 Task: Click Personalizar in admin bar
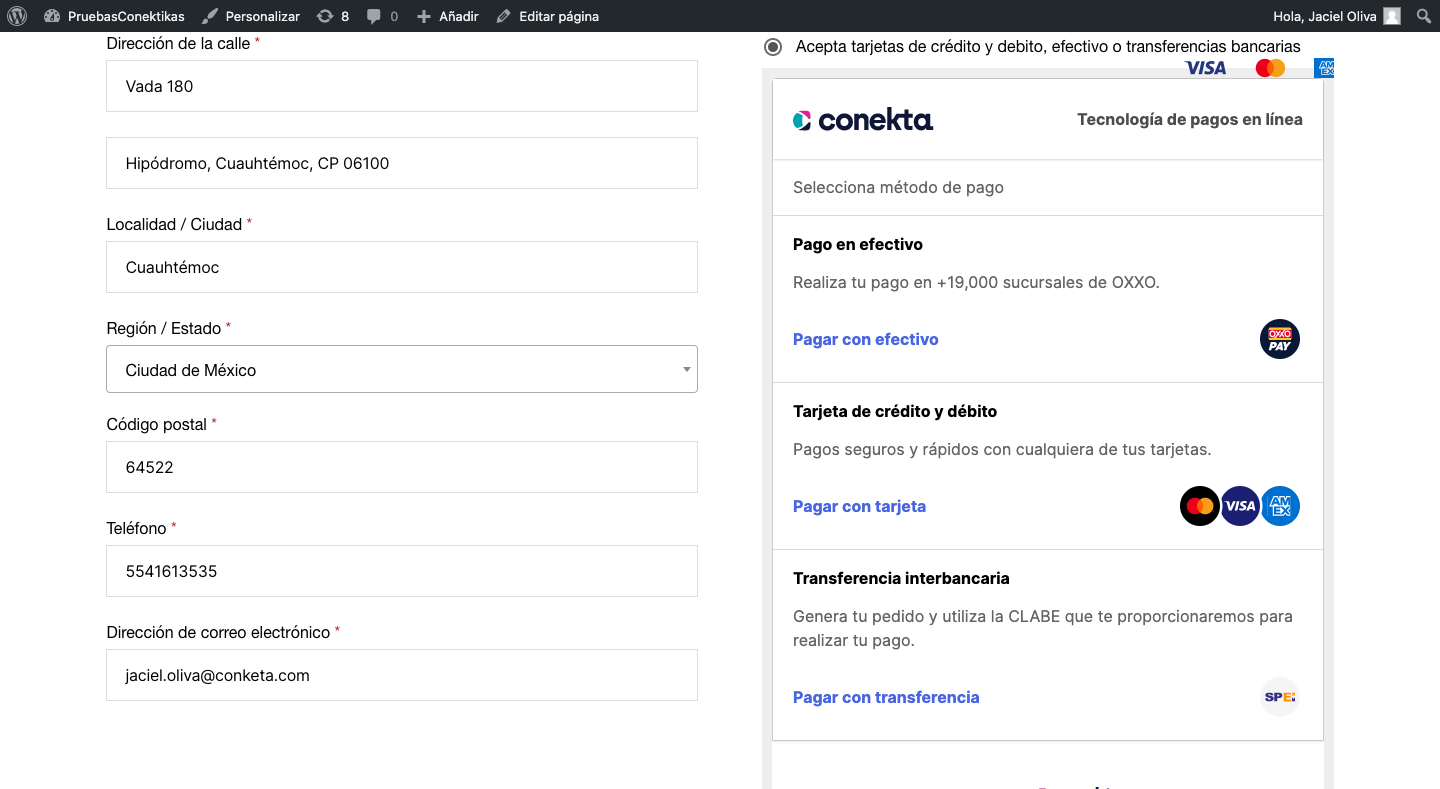[x=250, y=16]
